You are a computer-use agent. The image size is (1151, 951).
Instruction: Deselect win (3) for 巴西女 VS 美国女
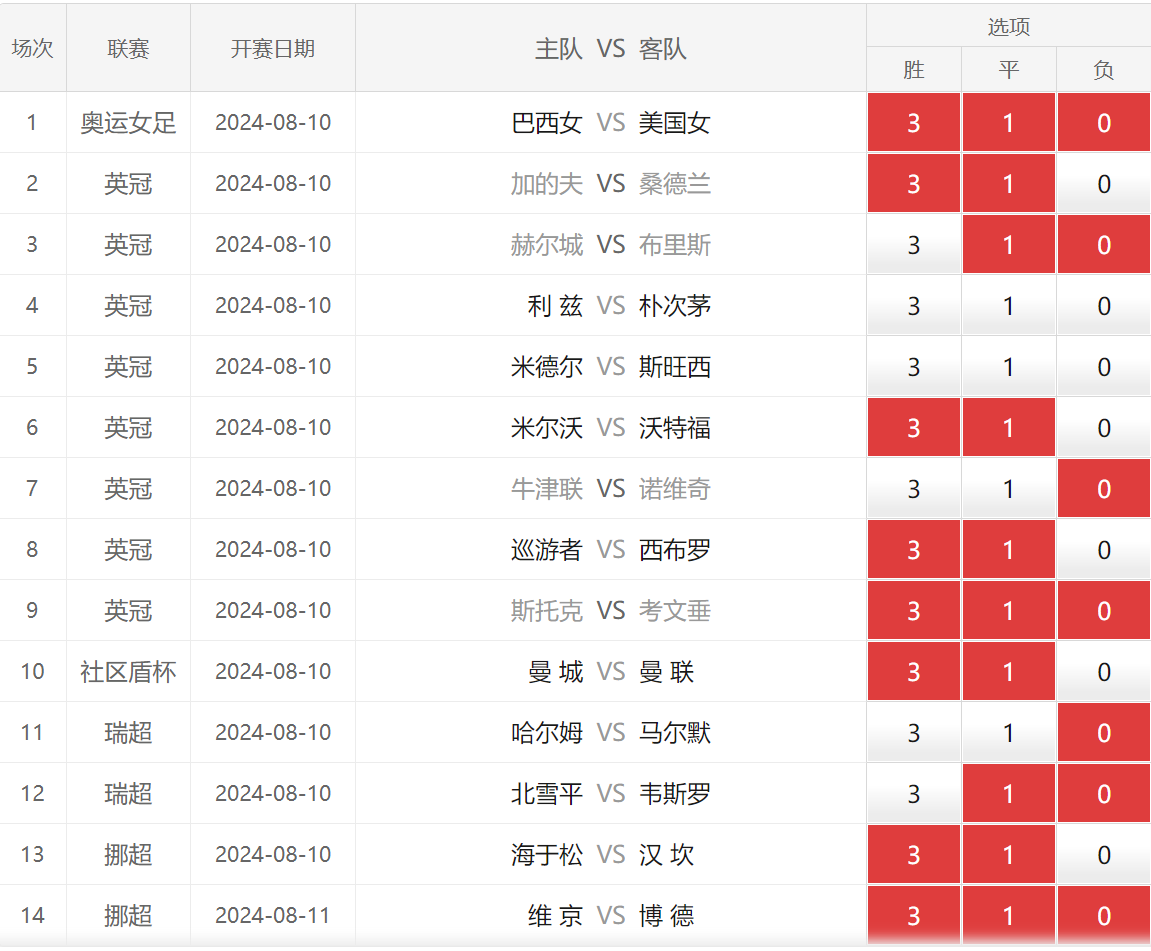point(914,122)
